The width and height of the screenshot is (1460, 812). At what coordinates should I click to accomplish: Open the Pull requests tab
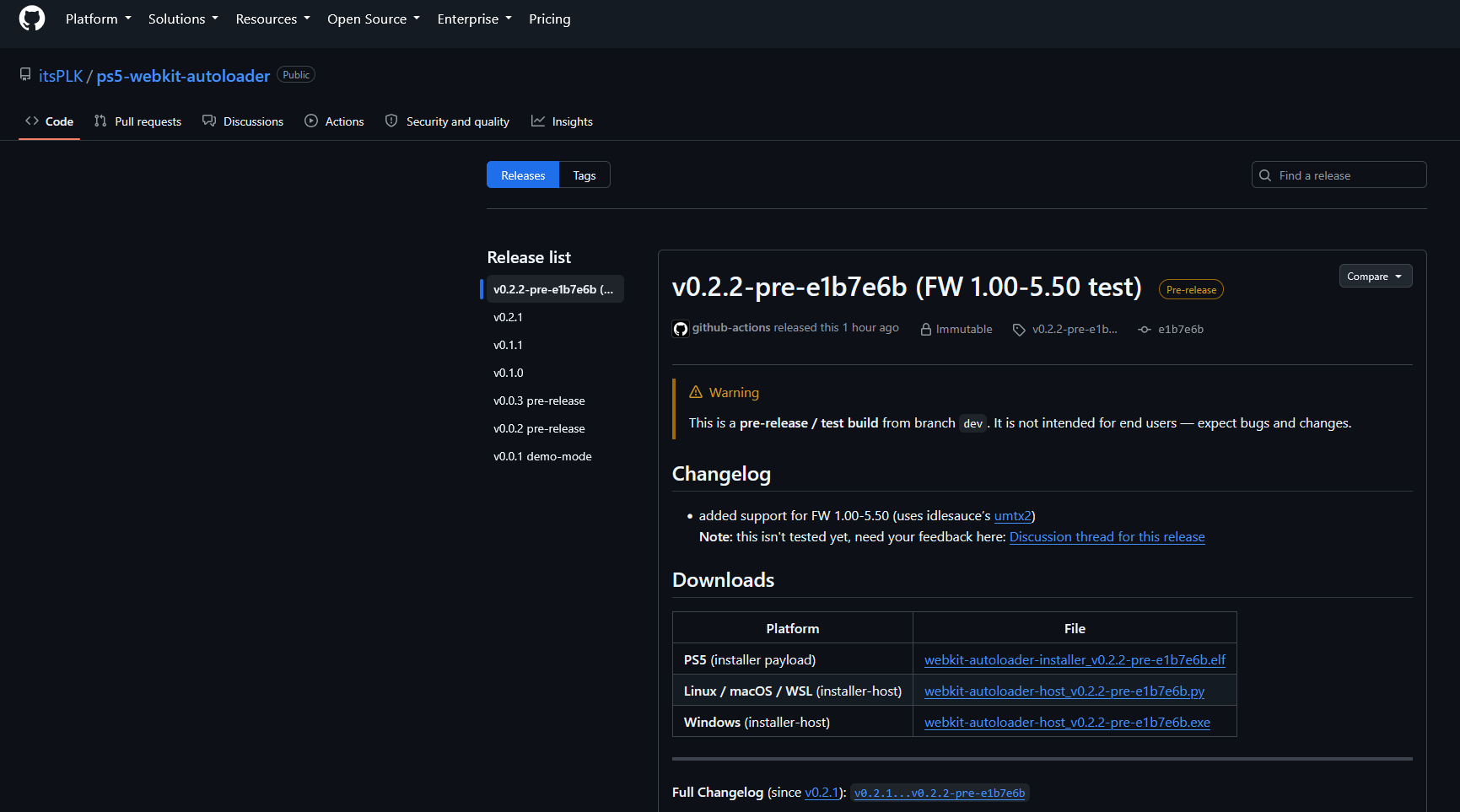coord(138,121)
